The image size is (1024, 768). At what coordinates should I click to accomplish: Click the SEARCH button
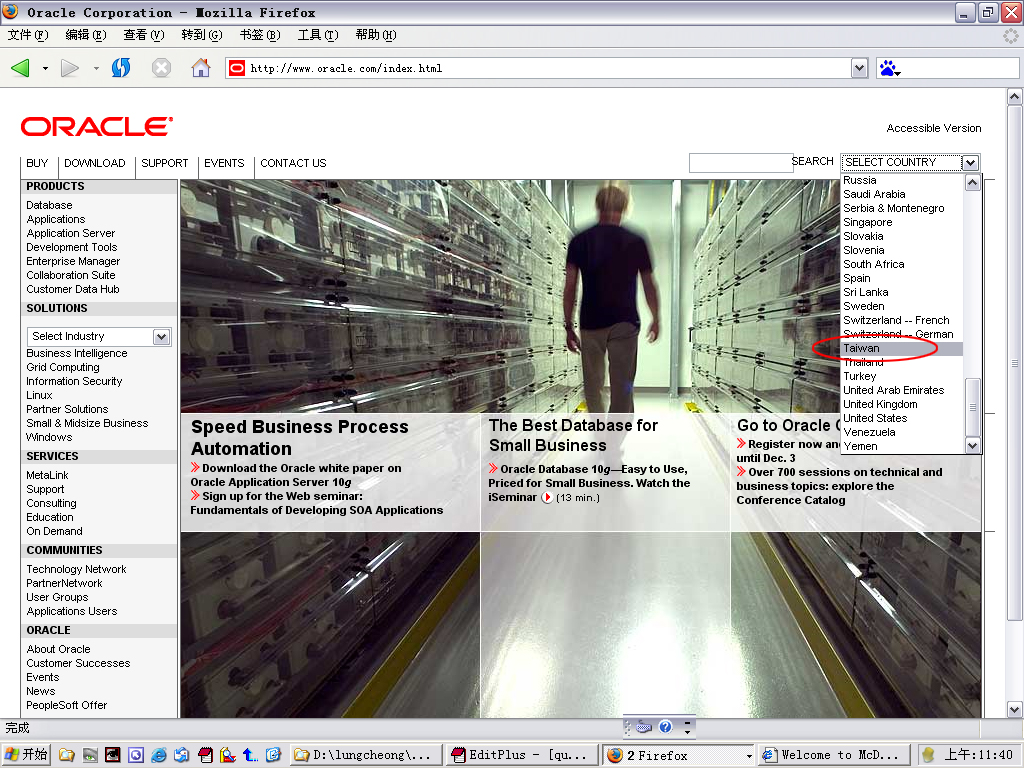(812, 161)
